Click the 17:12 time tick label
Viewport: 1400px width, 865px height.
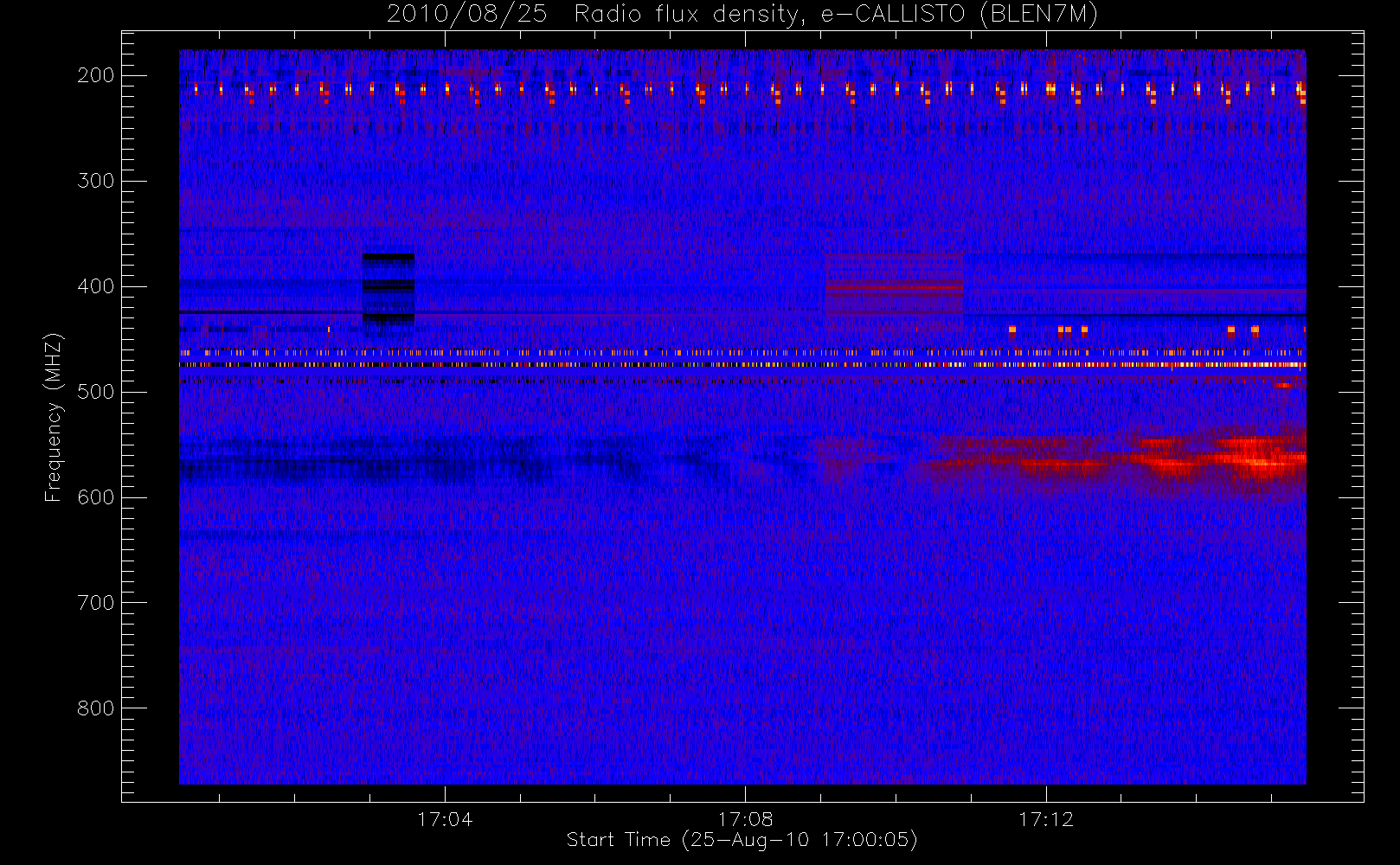[x=1046, y=819]
